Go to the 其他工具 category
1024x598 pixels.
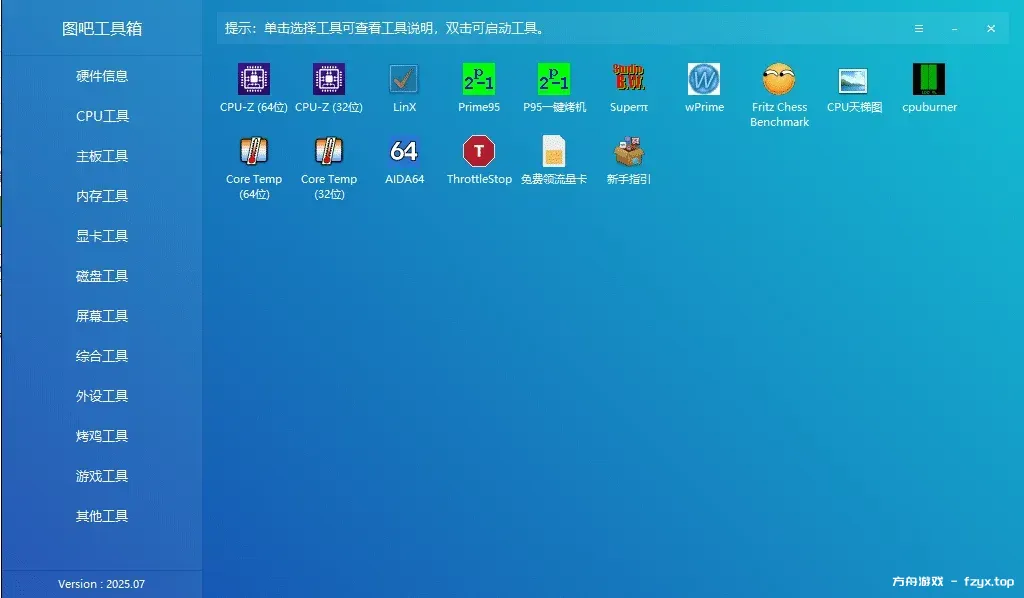[102, 516]
